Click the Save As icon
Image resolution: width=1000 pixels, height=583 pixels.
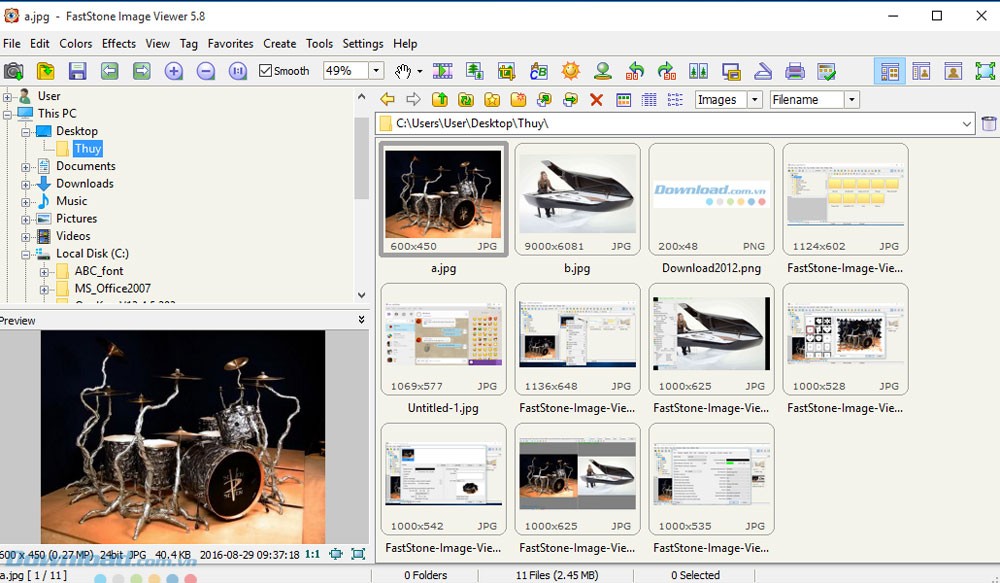(78, 70)
